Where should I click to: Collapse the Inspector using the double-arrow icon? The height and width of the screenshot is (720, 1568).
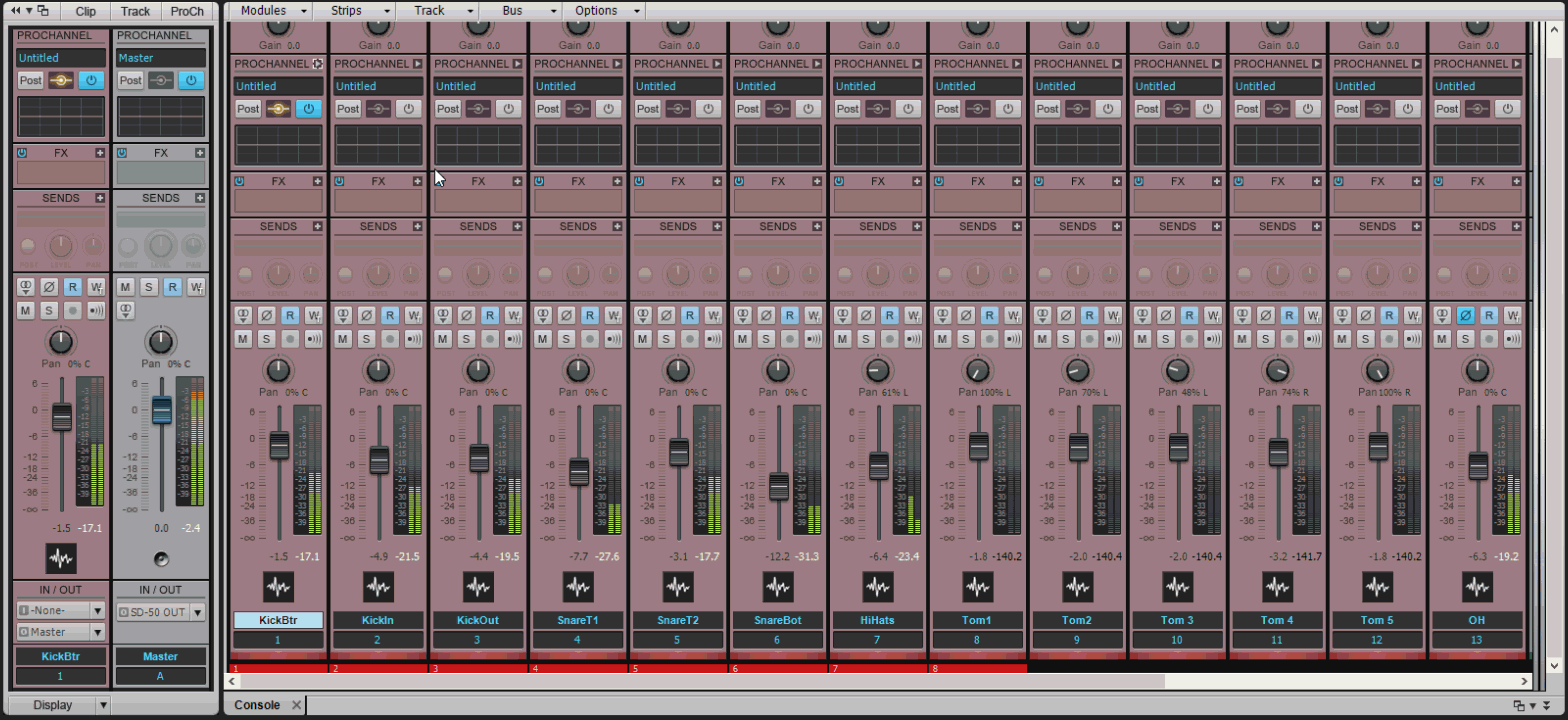(15, 11)
